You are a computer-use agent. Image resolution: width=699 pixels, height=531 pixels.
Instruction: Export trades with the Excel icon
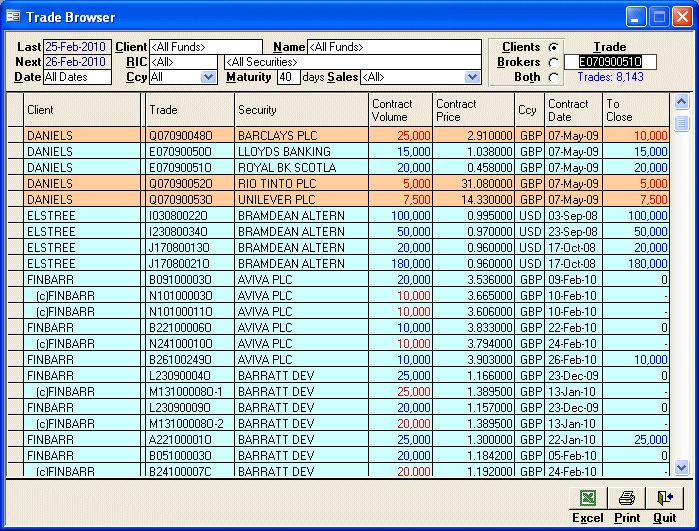(x=589, y=497)
